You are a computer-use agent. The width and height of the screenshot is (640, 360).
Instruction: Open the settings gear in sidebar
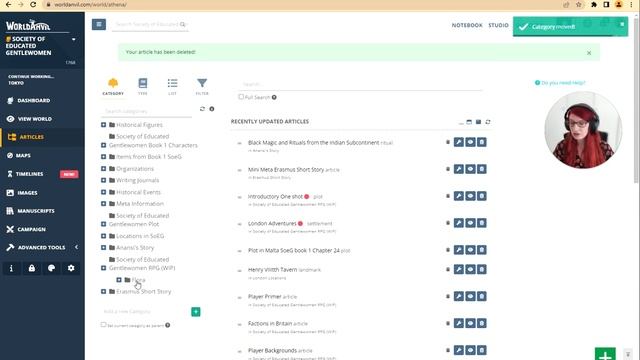point(71,268)
